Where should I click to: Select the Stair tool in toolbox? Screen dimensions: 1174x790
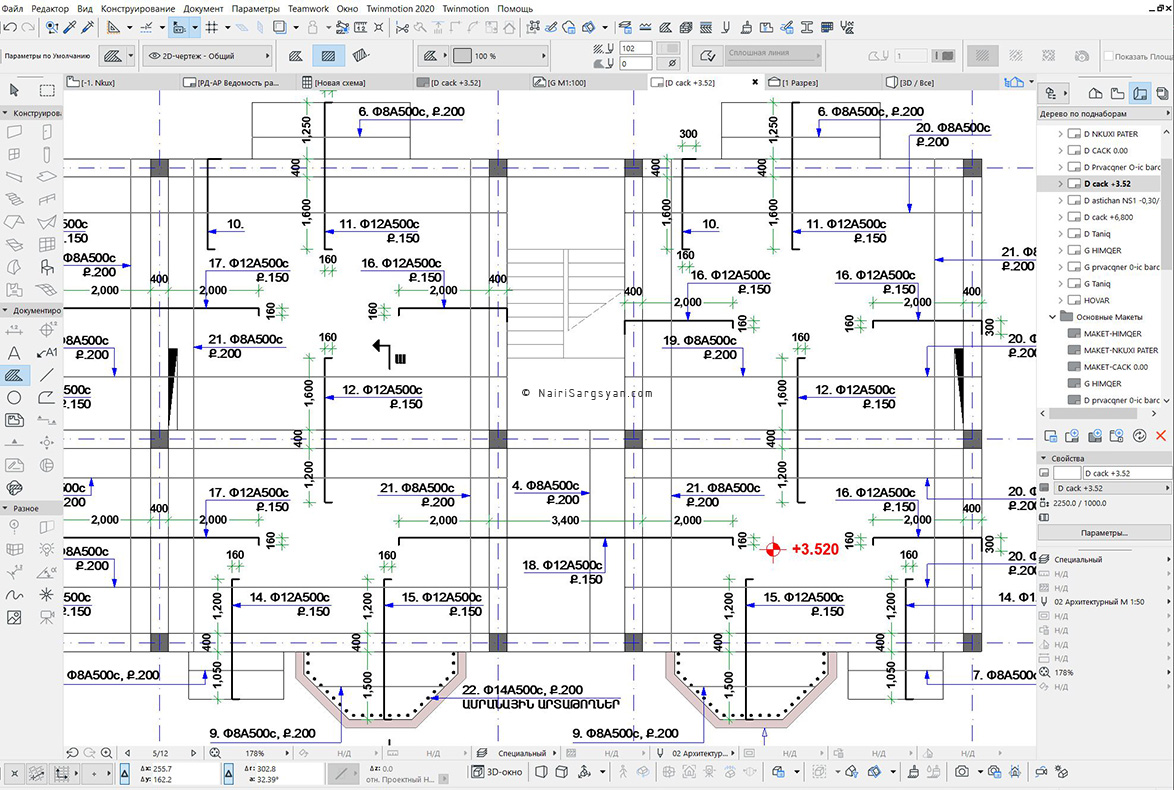point(14,200)
